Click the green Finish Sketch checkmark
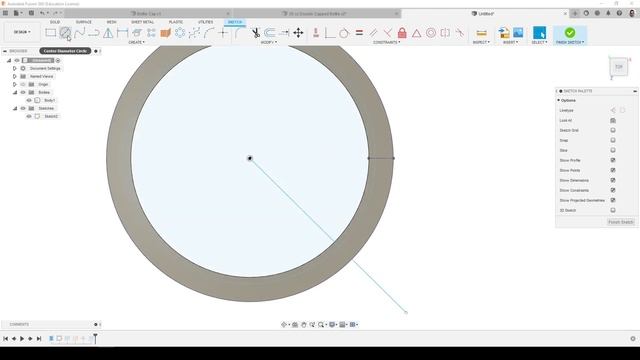The width and height of the screenshot is (640, 360). click(x=570, y=32)
